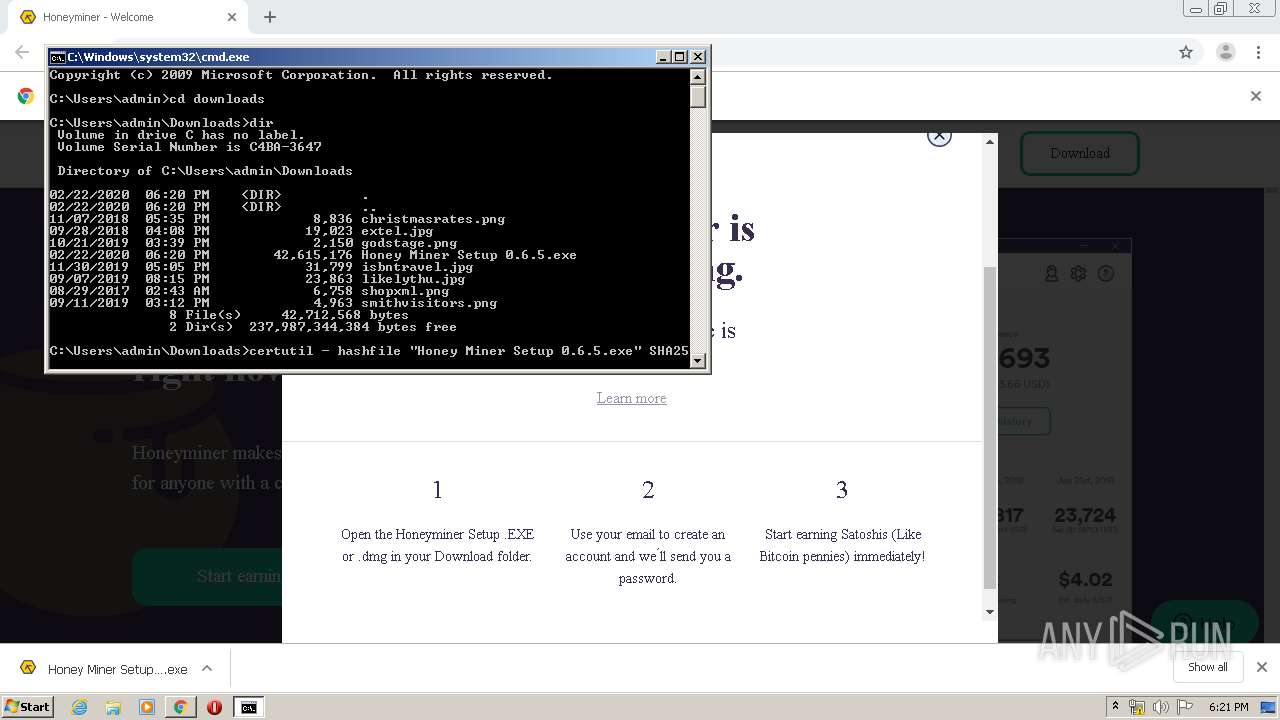Click the Honeyminer favicon in tab
The width and height of the screenshot is (1280, 720).
(x=28, y=17)
